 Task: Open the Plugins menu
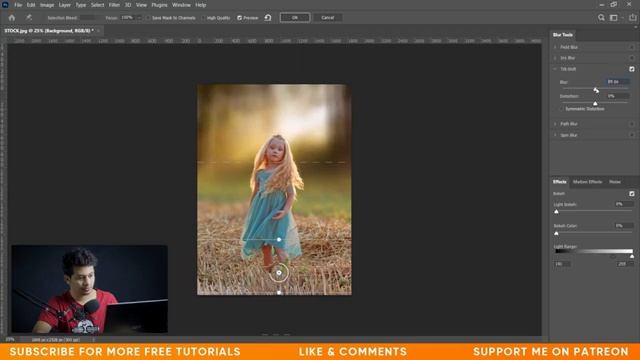(159, 5)
